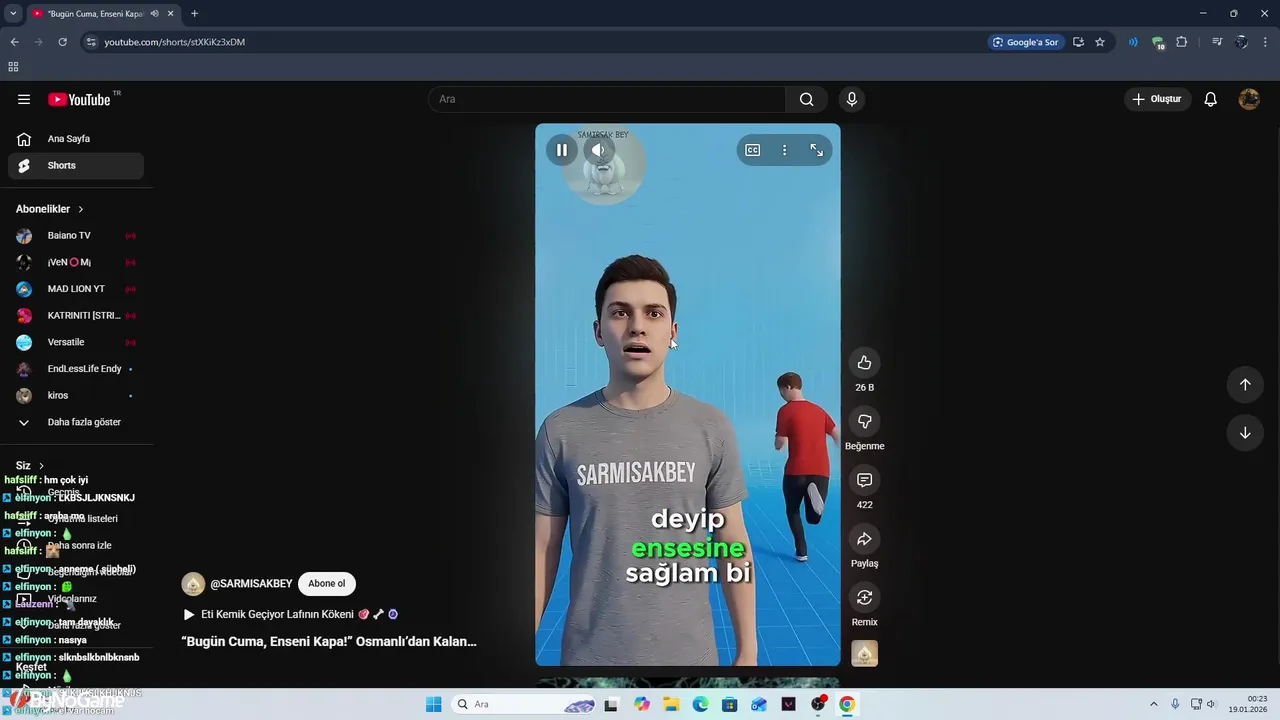Open a new browser tab
1280x720 pixels.
[194, 13]
